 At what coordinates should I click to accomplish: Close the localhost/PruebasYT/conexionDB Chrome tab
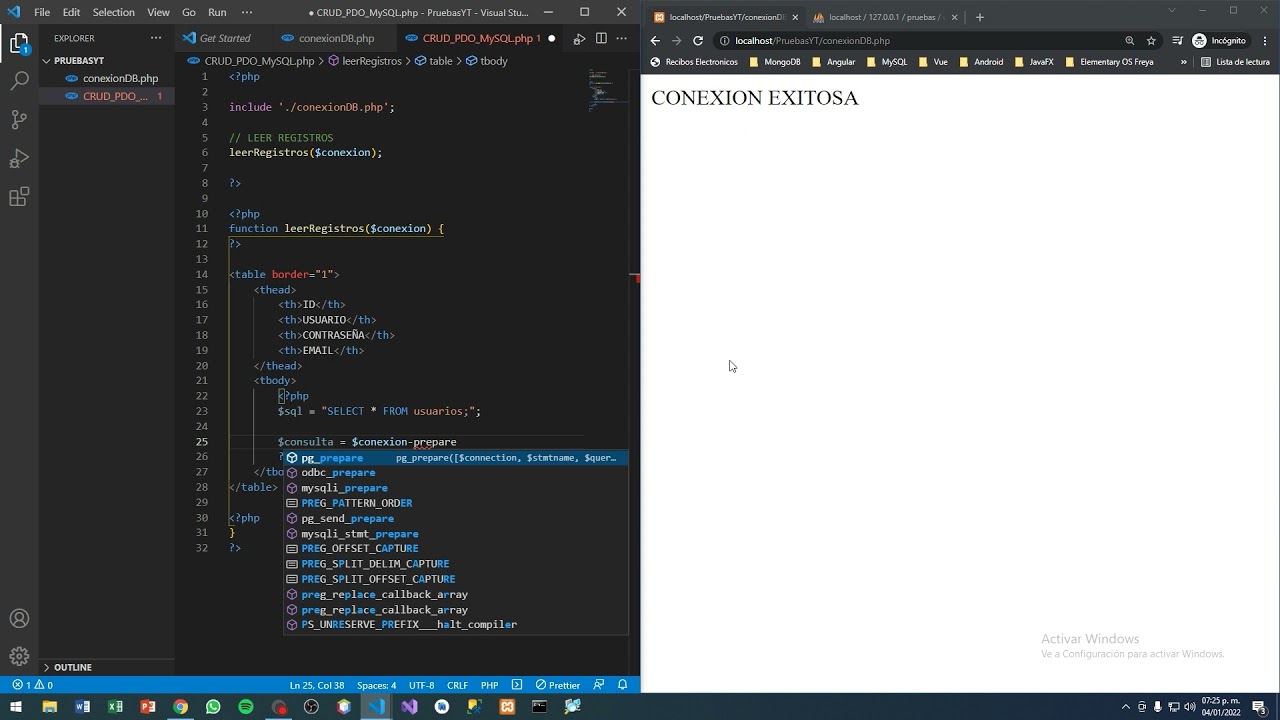[x=796, y=17]
